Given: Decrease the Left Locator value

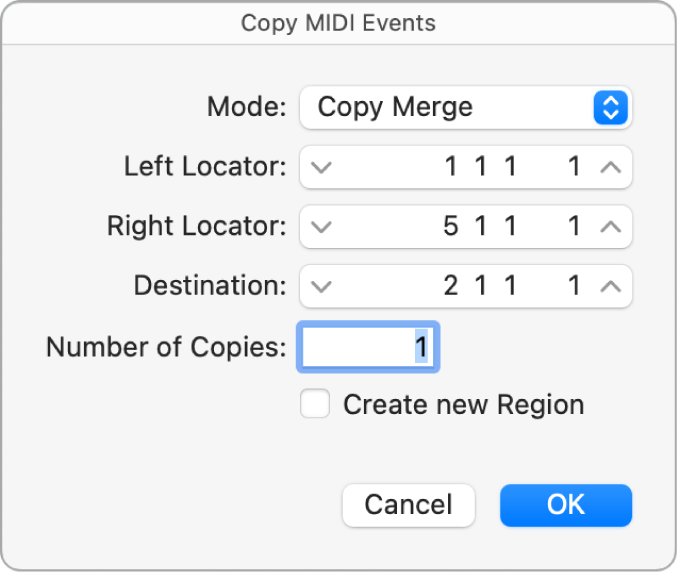Looking at the screenshot, I should click(x=320, y=168).
